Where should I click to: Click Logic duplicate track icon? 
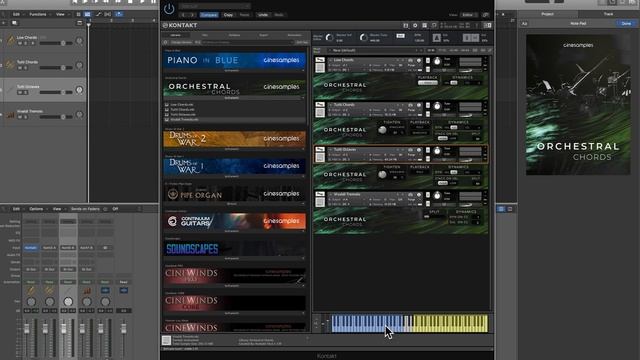pos(14,23)
